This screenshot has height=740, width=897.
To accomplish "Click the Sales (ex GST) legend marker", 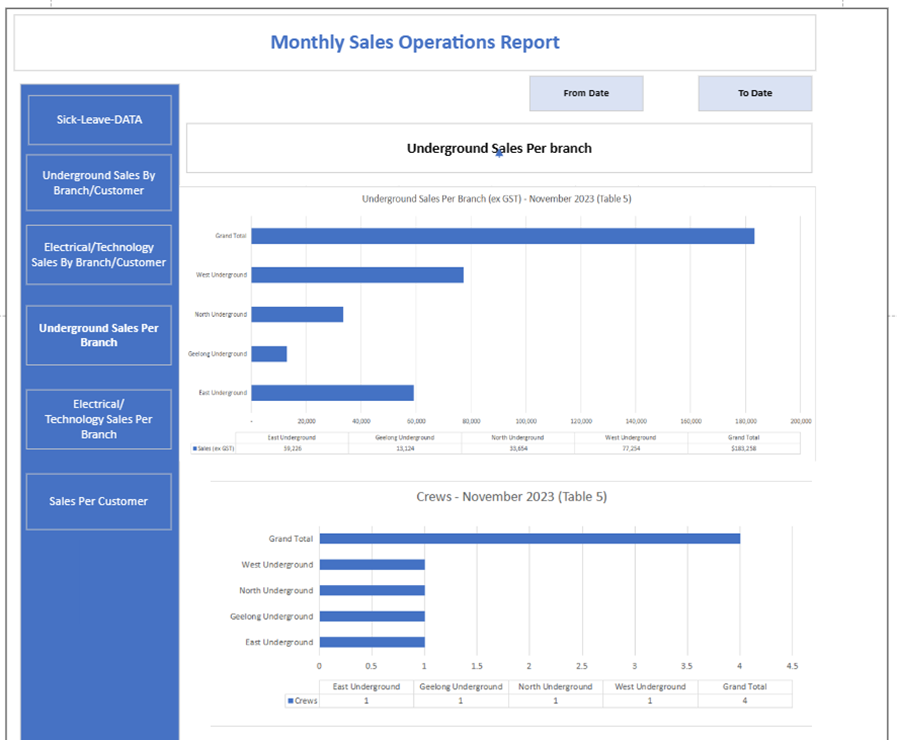I will 193,450.
